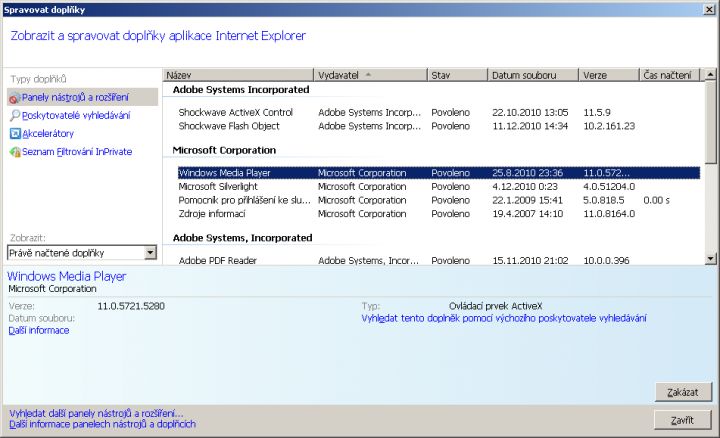Click the search providers magnifier icon

[x=15, y=115]
